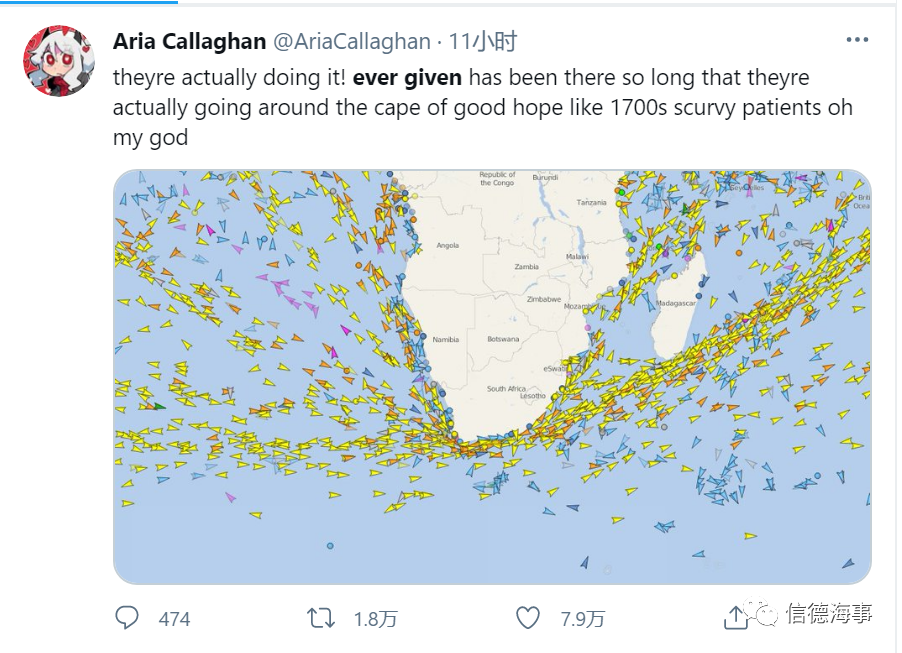Click the share upload icon
Image resolution: width=902 pixels, height=653 pixels.
[735, 618]
